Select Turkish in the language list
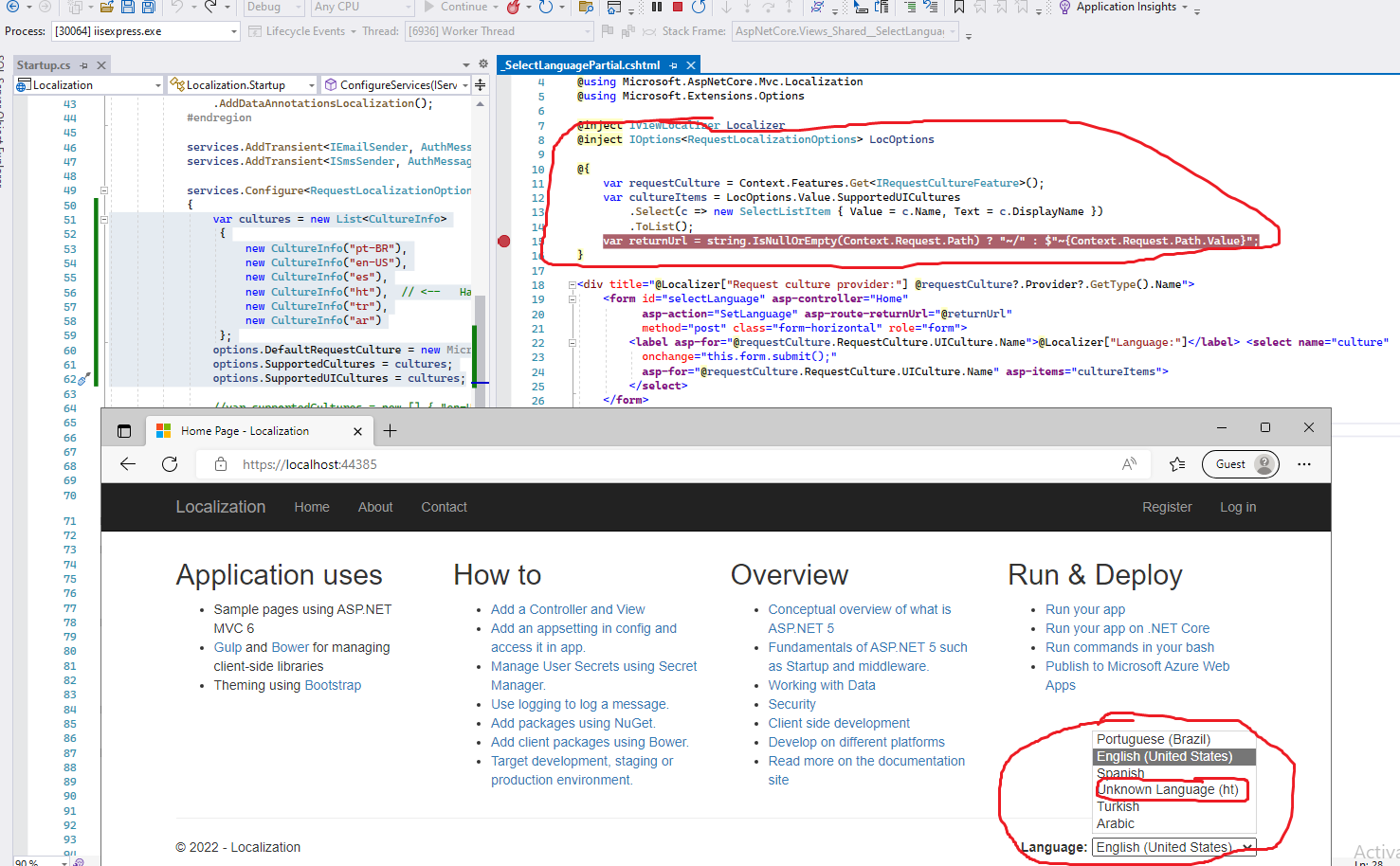 pos(1174,806)
